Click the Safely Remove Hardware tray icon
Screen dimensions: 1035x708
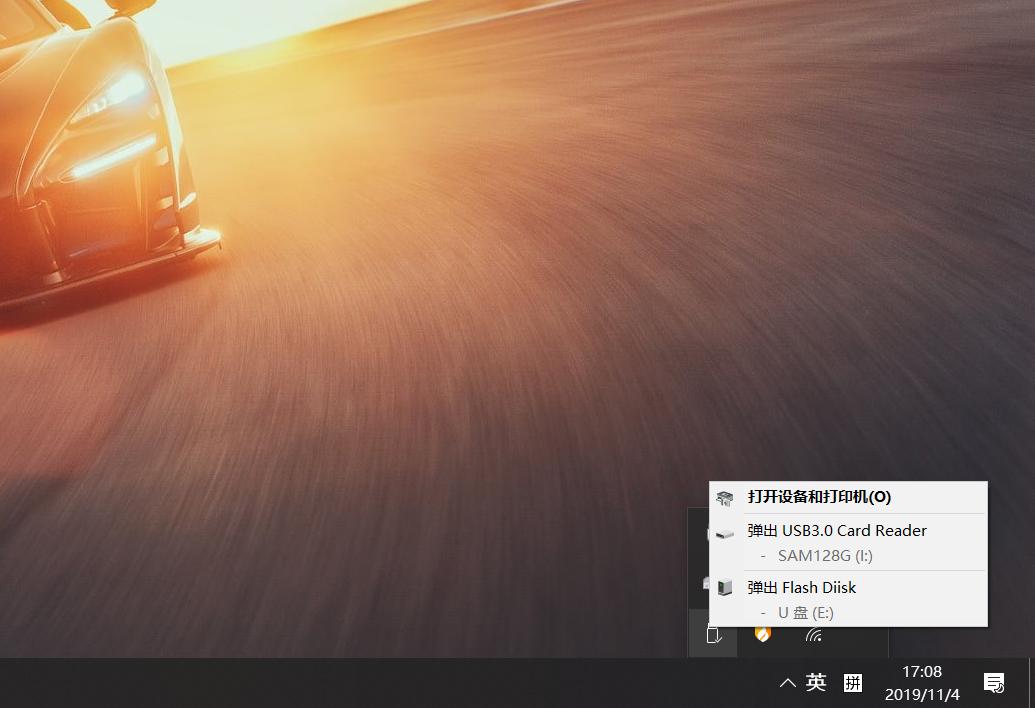pos(713,635)
